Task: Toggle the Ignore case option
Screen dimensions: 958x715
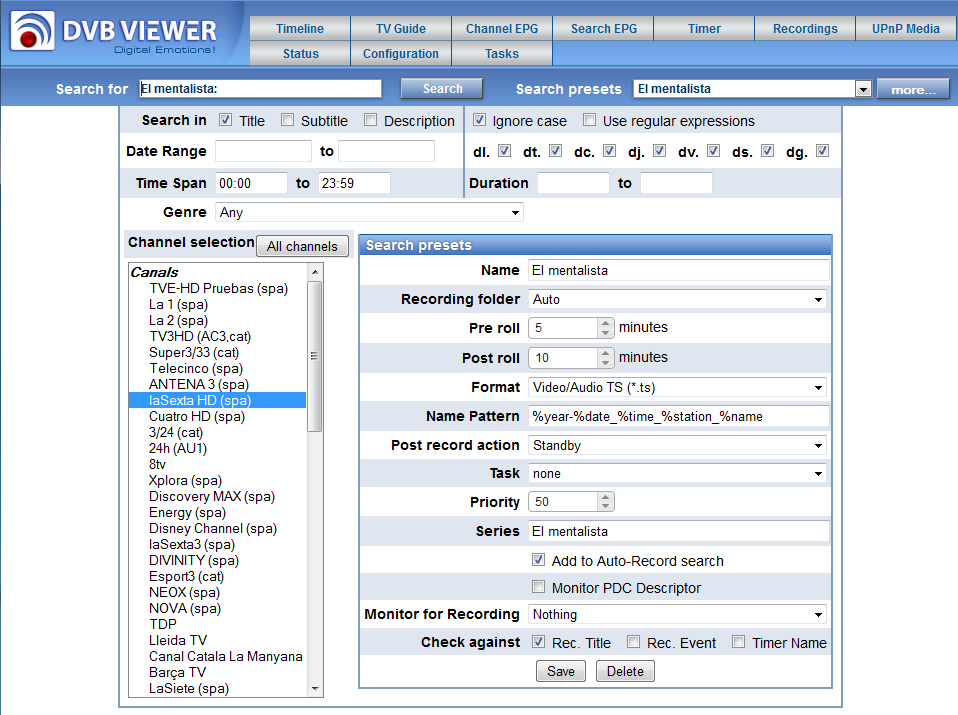Action: tap(480, 121)
